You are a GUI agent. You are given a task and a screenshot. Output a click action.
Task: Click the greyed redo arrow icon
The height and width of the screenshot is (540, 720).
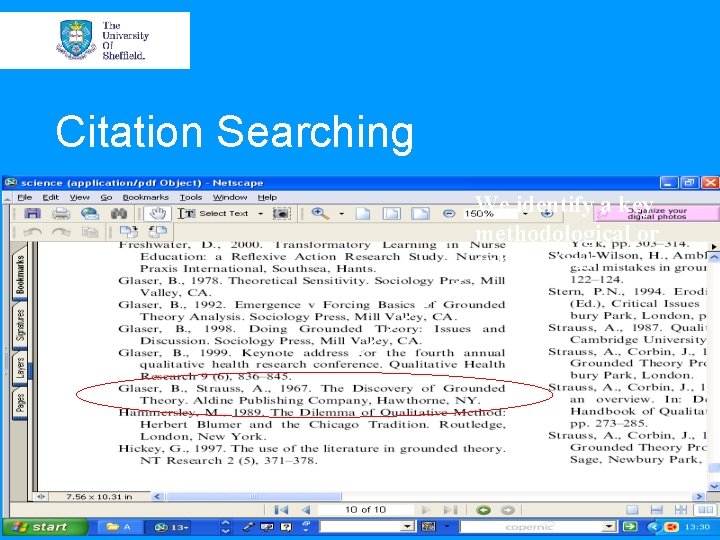(x=61, y=232)
